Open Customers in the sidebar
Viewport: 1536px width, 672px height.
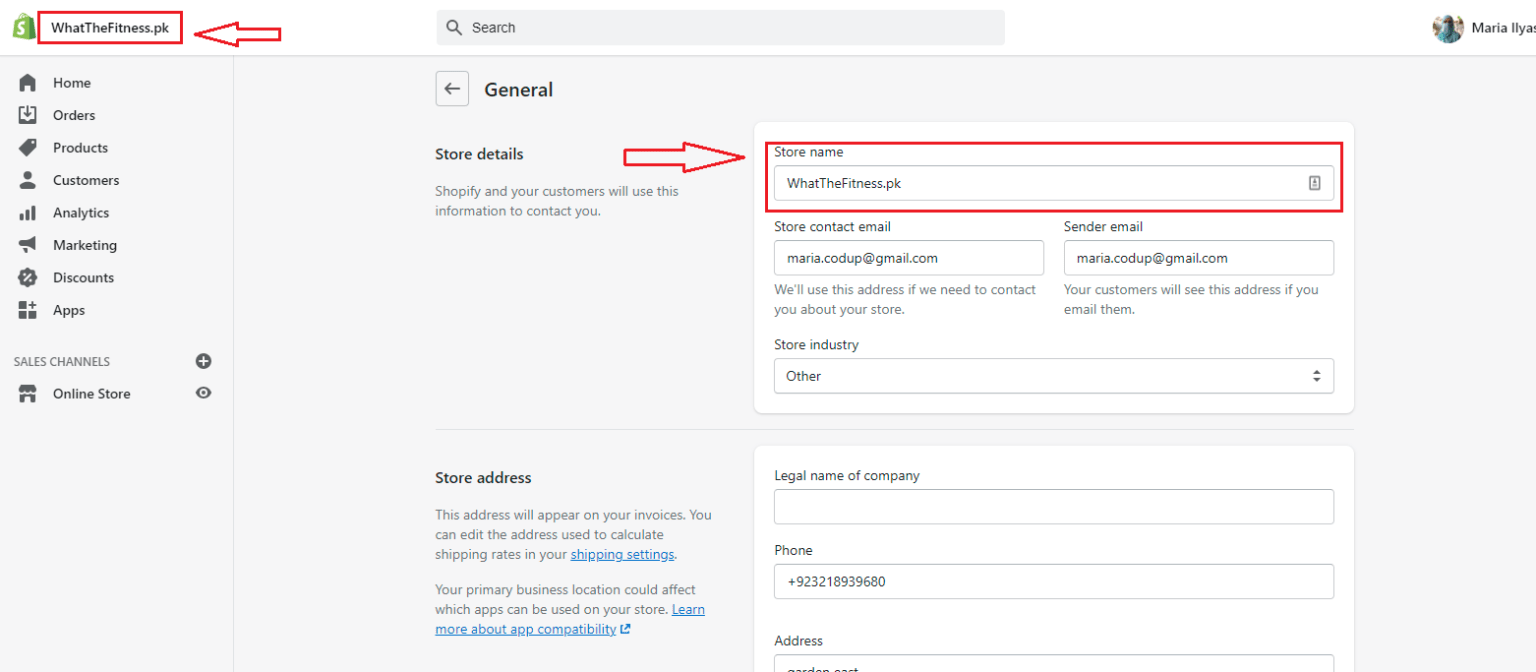[x=85, y=180]
